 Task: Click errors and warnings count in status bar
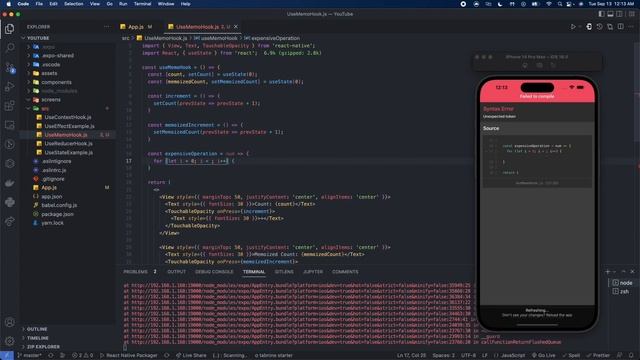click(82, 356)
